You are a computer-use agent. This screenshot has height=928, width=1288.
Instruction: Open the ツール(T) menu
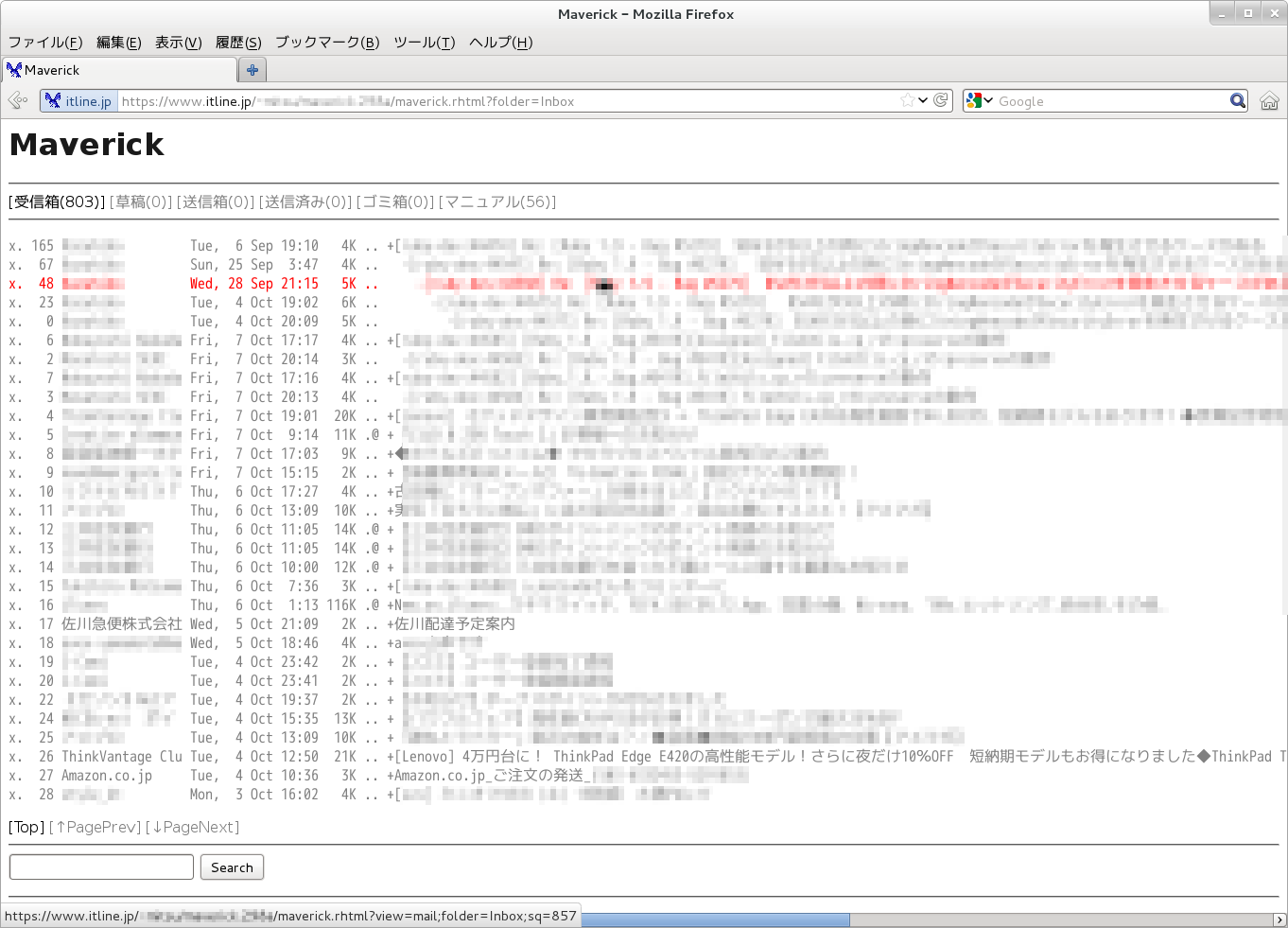pos(424,43)
